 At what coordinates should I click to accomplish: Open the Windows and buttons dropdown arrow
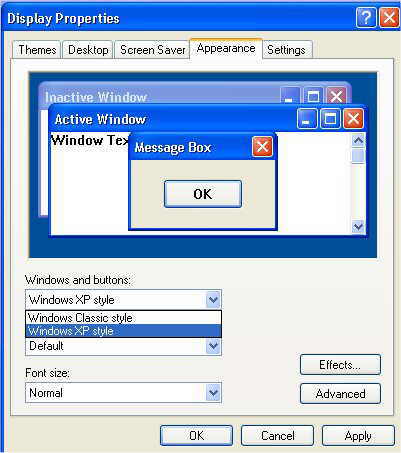tap(213, 300)
